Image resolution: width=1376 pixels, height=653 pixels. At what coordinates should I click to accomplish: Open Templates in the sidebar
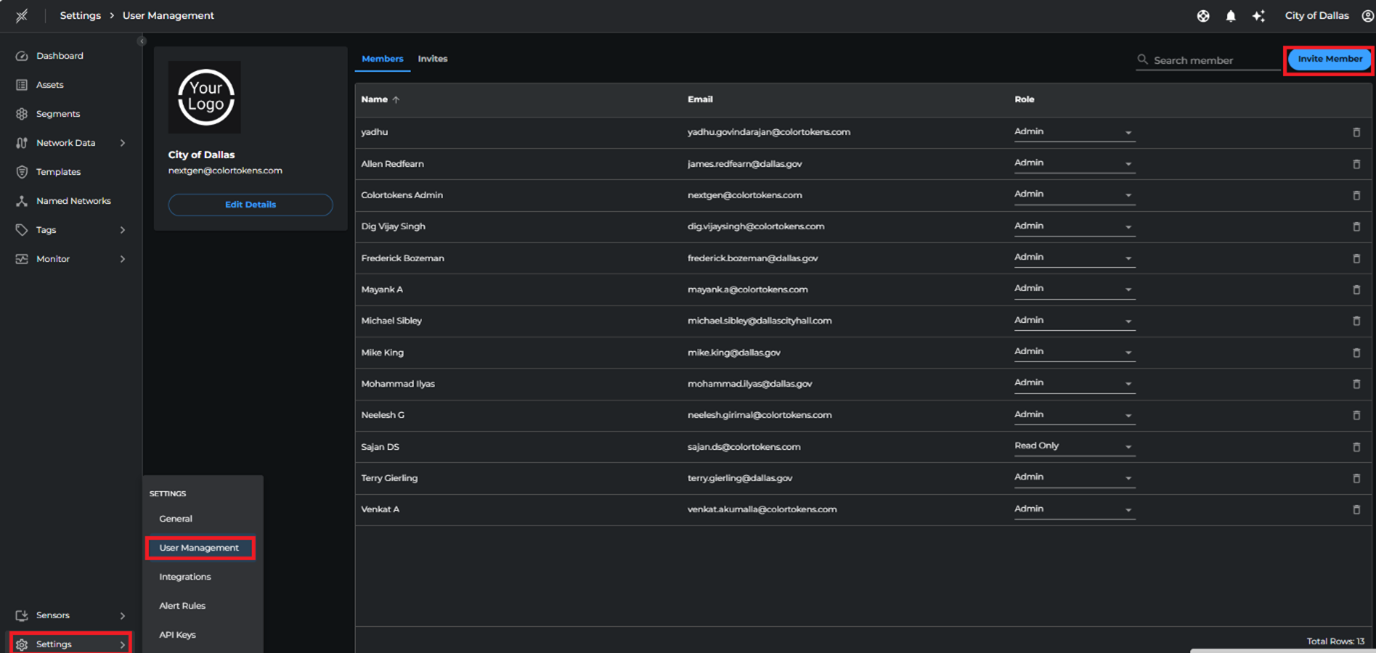58,172
